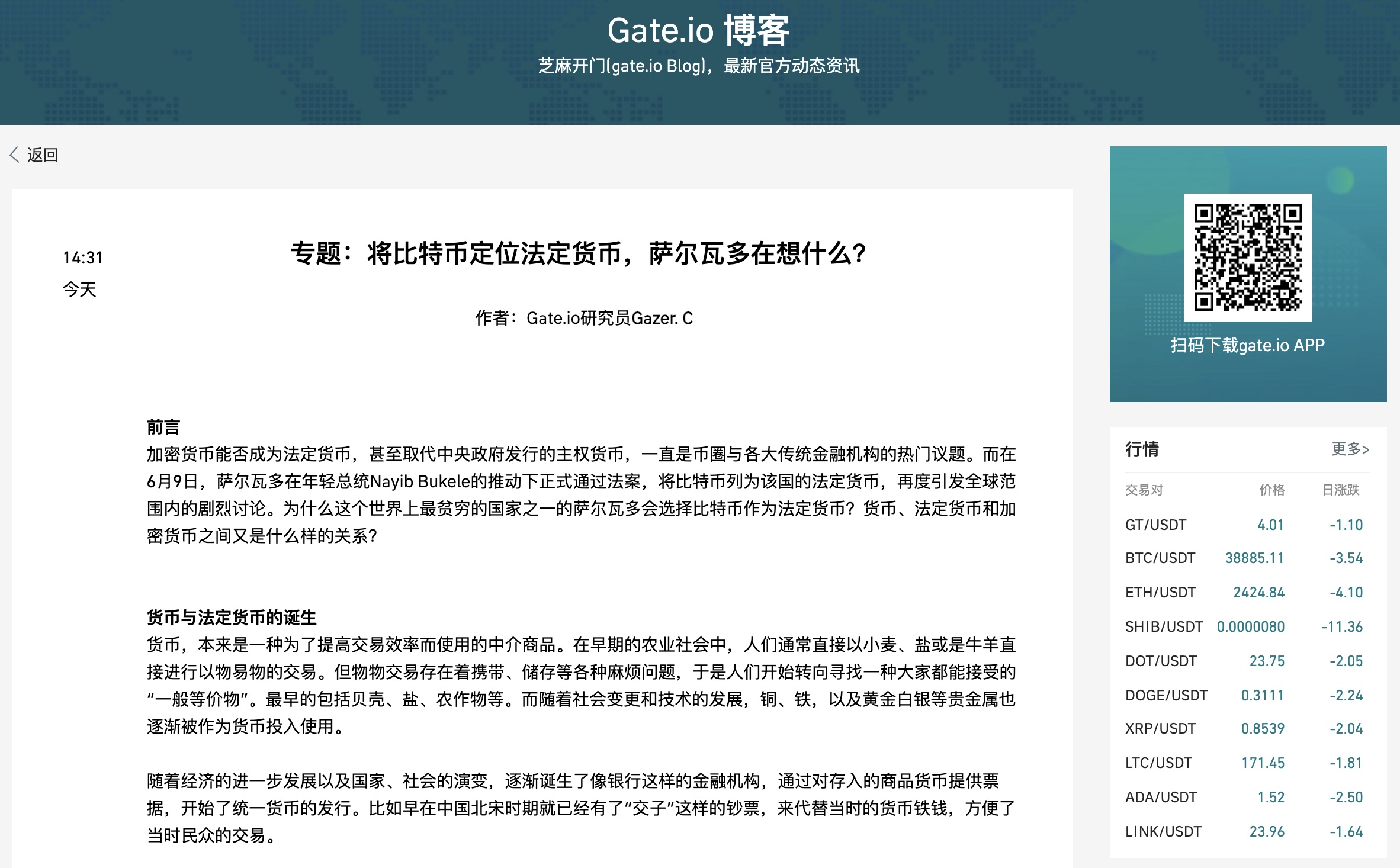Click the 日涨跌 column header
This screenshot has height=868, width=1400.
[1341, 490]
